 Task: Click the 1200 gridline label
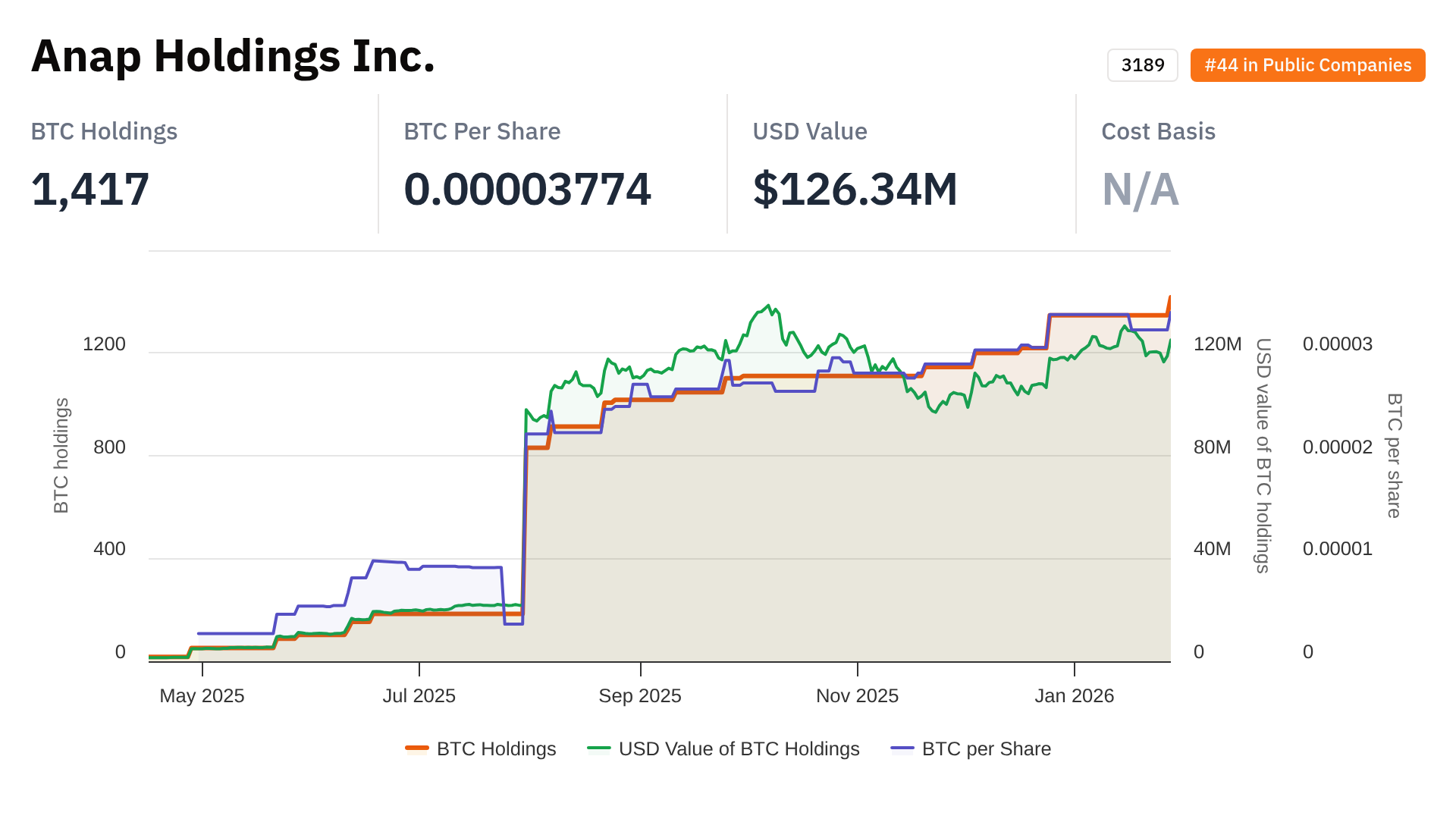coord(104,344)
